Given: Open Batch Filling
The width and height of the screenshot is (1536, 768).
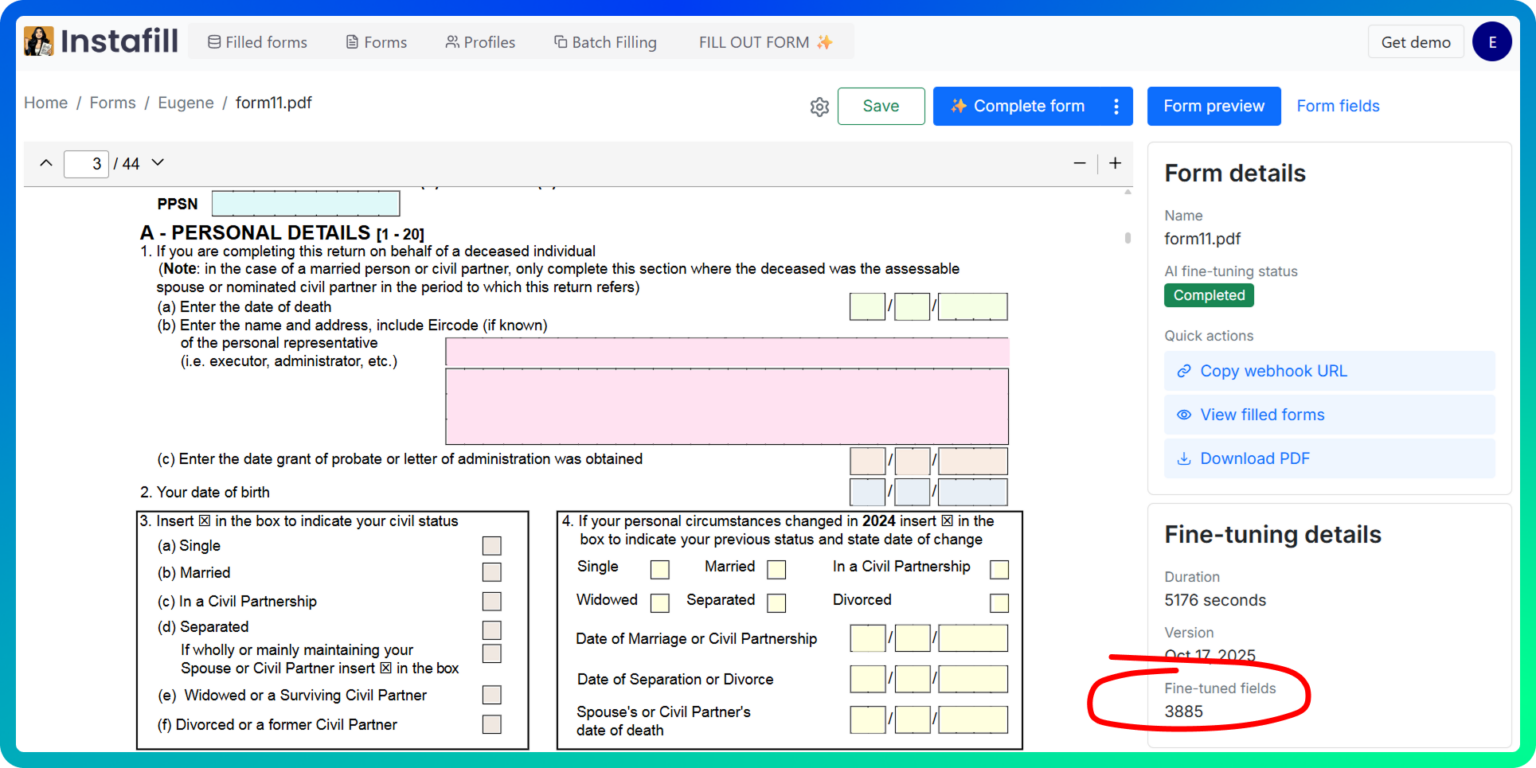Looking at the screenshot, I should [x=604, y=41].
